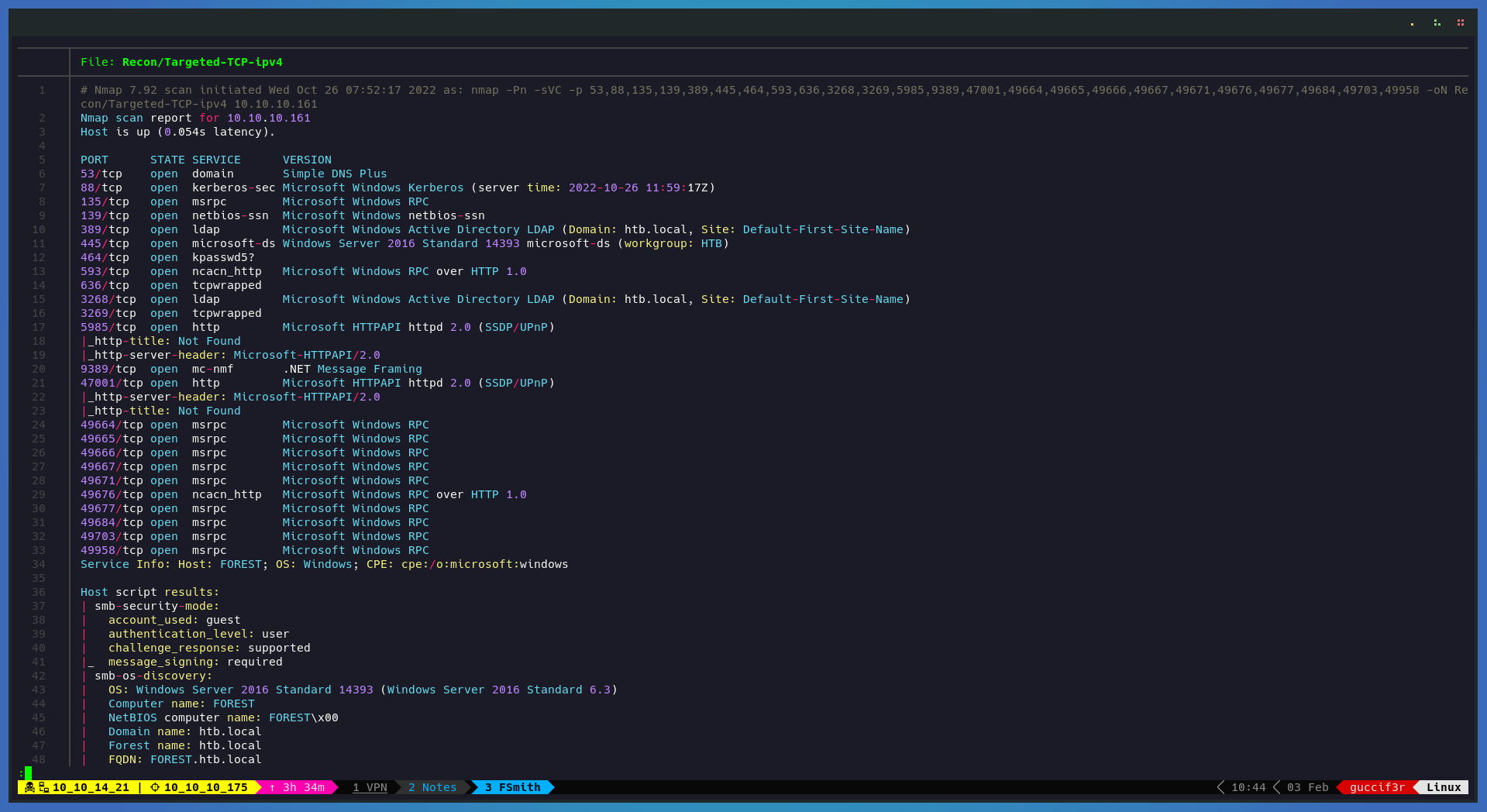Click line number 1 in the gutter
Screen dimensions: 1487x812
(x=42, y=90)
